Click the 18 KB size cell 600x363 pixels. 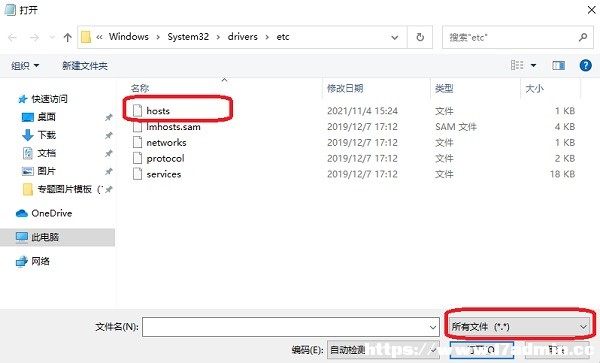tap(562, 174)
